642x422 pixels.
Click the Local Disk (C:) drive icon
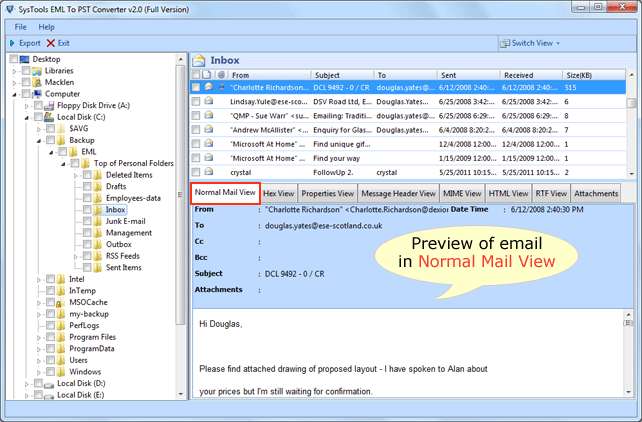point(49,117)
